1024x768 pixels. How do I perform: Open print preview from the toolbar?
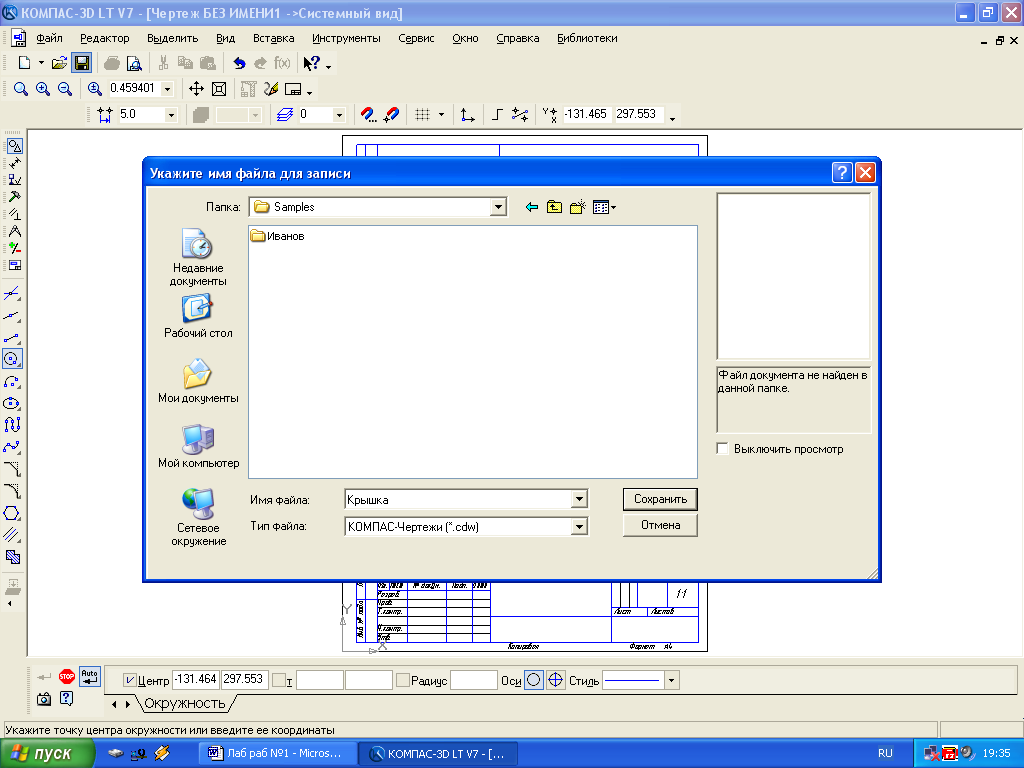(134, 63)
